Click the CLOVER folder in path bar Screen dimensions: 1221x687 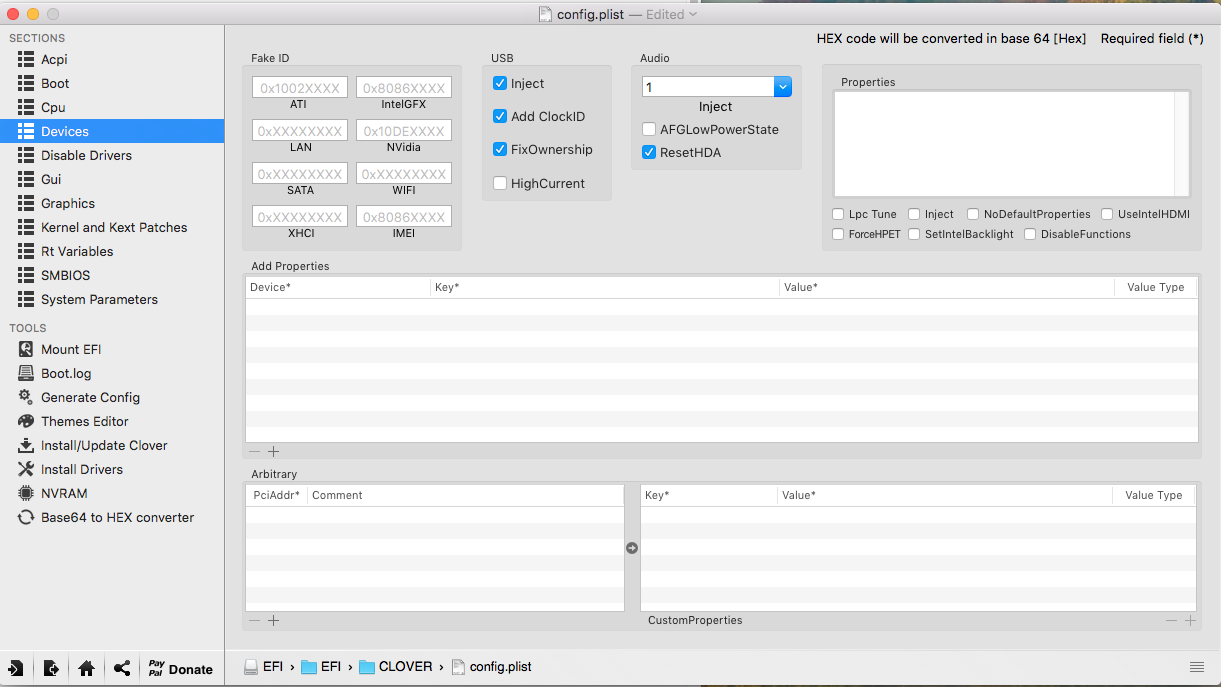coord(396,666)
